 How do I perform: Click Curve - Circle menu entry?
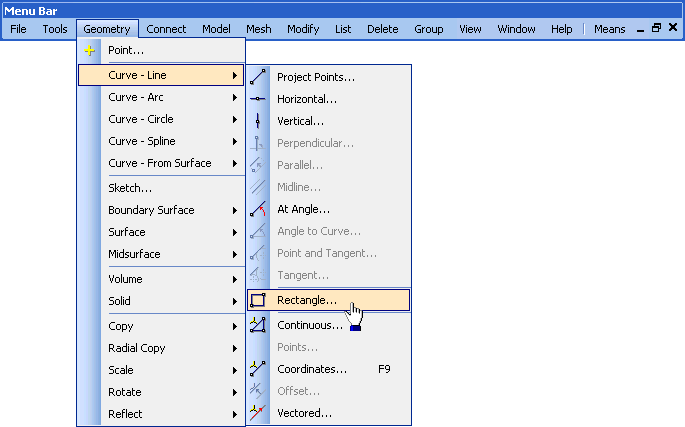click(140, 120)
